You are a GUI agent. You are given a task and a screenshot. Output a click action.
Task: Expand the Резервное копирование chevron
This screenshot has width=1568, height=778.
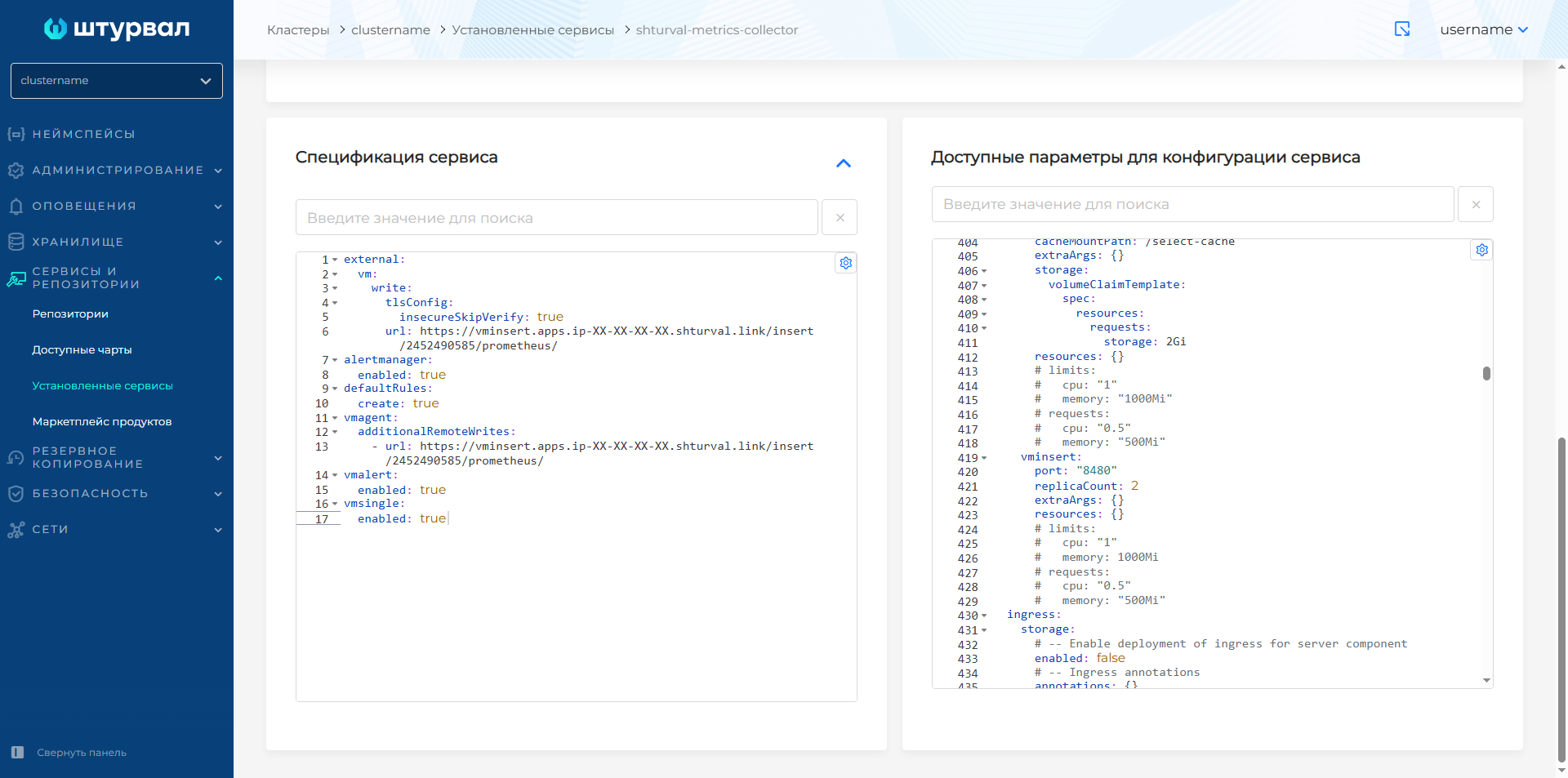[218, 458]
